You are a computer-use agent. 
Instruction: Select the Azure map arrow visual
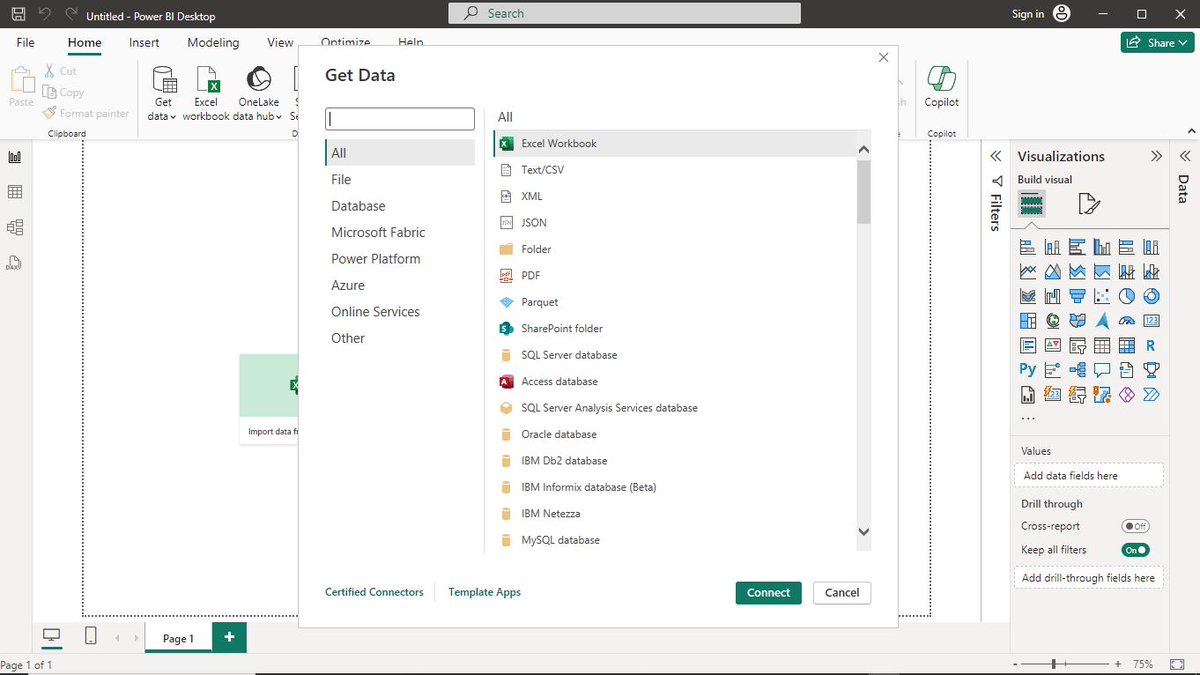[x=1102, y=321]
